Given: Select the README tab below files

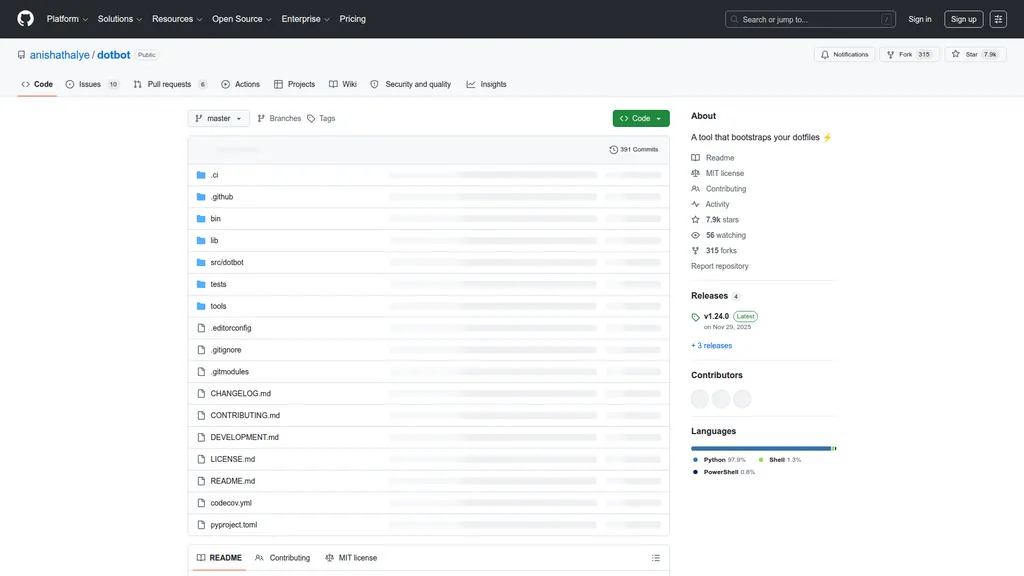Looking at the screenshot, I should tap(219, 558).
